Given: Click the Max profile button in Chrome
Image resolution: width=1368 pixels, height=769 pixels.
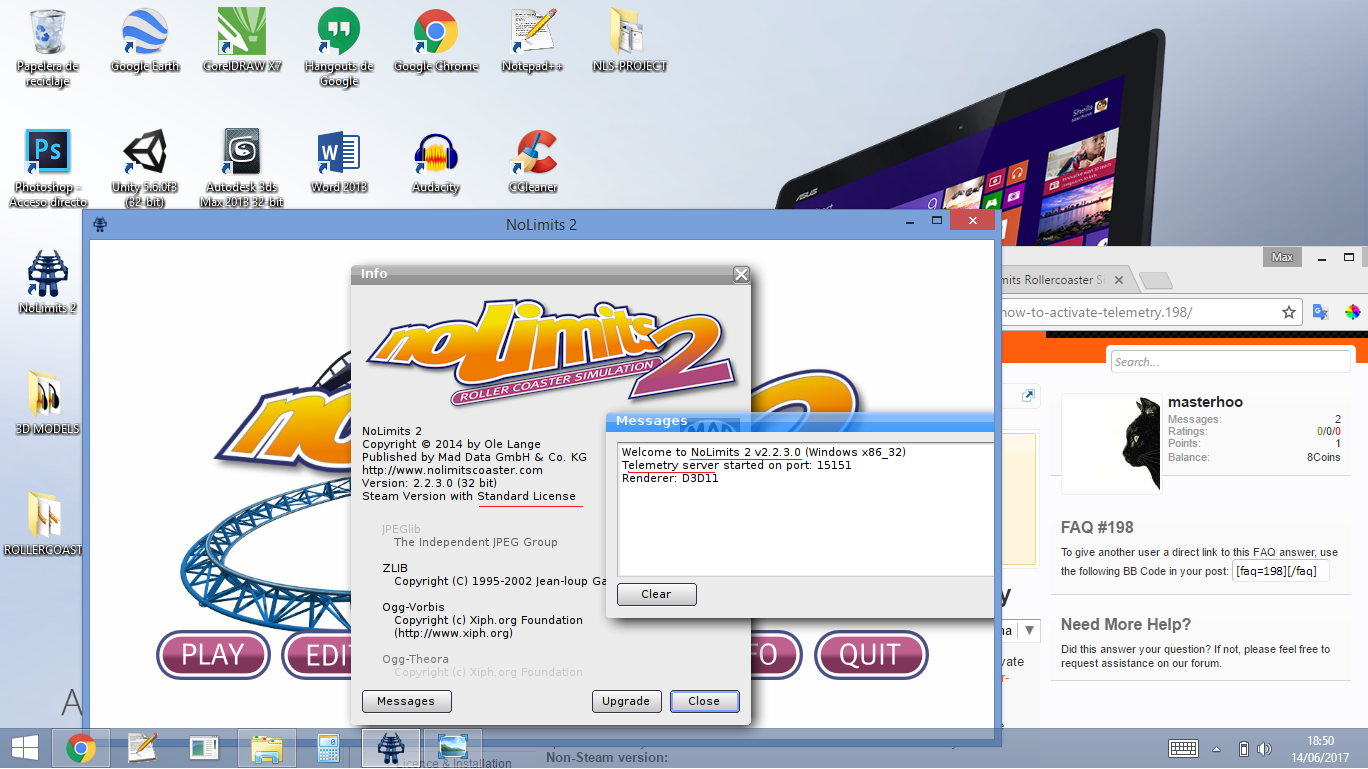Looking at the screenshot, I should point(1282,257).
